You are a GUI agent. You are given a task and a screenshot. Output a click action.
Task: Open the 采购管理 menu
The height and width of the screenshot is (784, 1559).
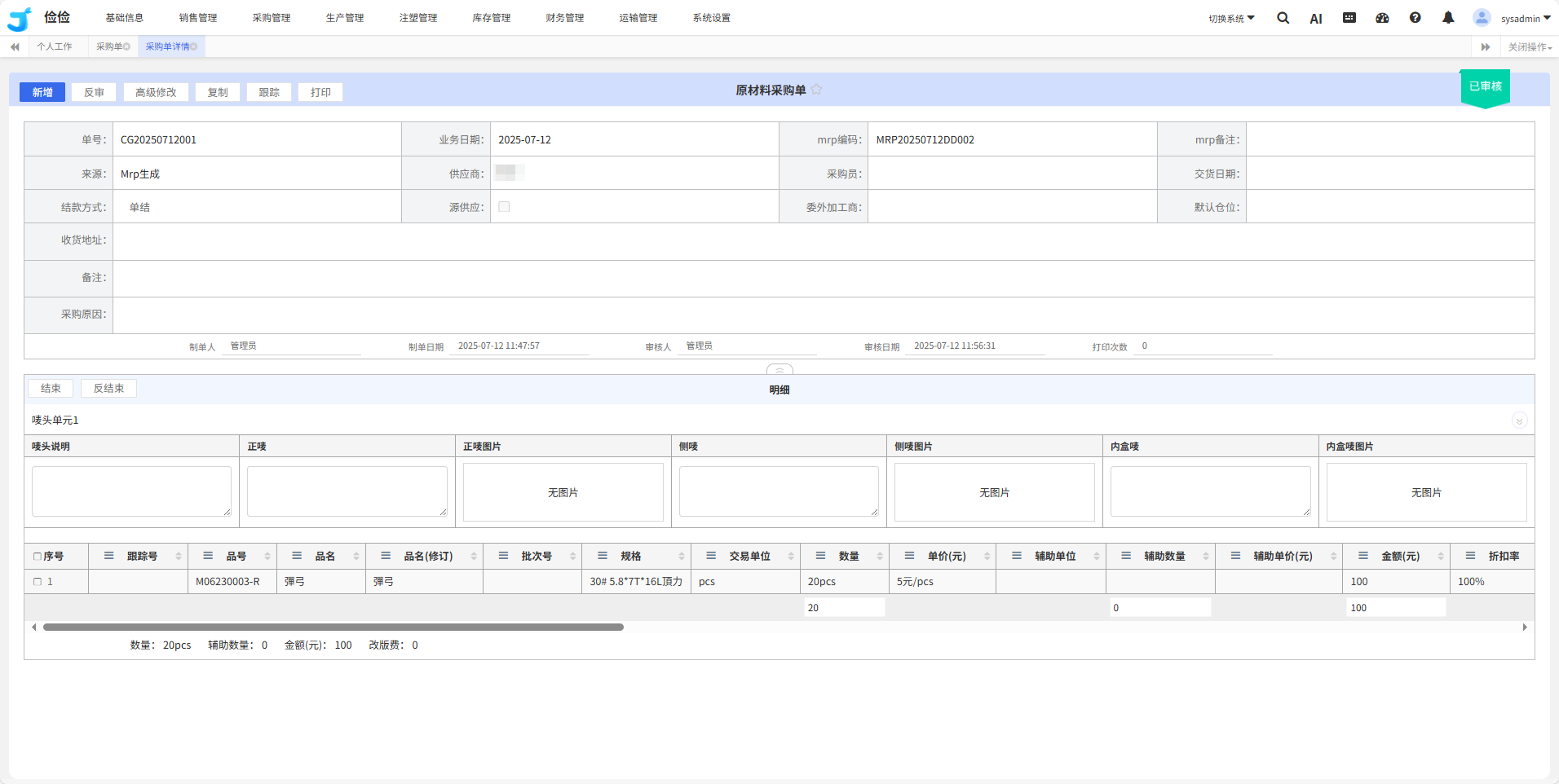point(271,18)
